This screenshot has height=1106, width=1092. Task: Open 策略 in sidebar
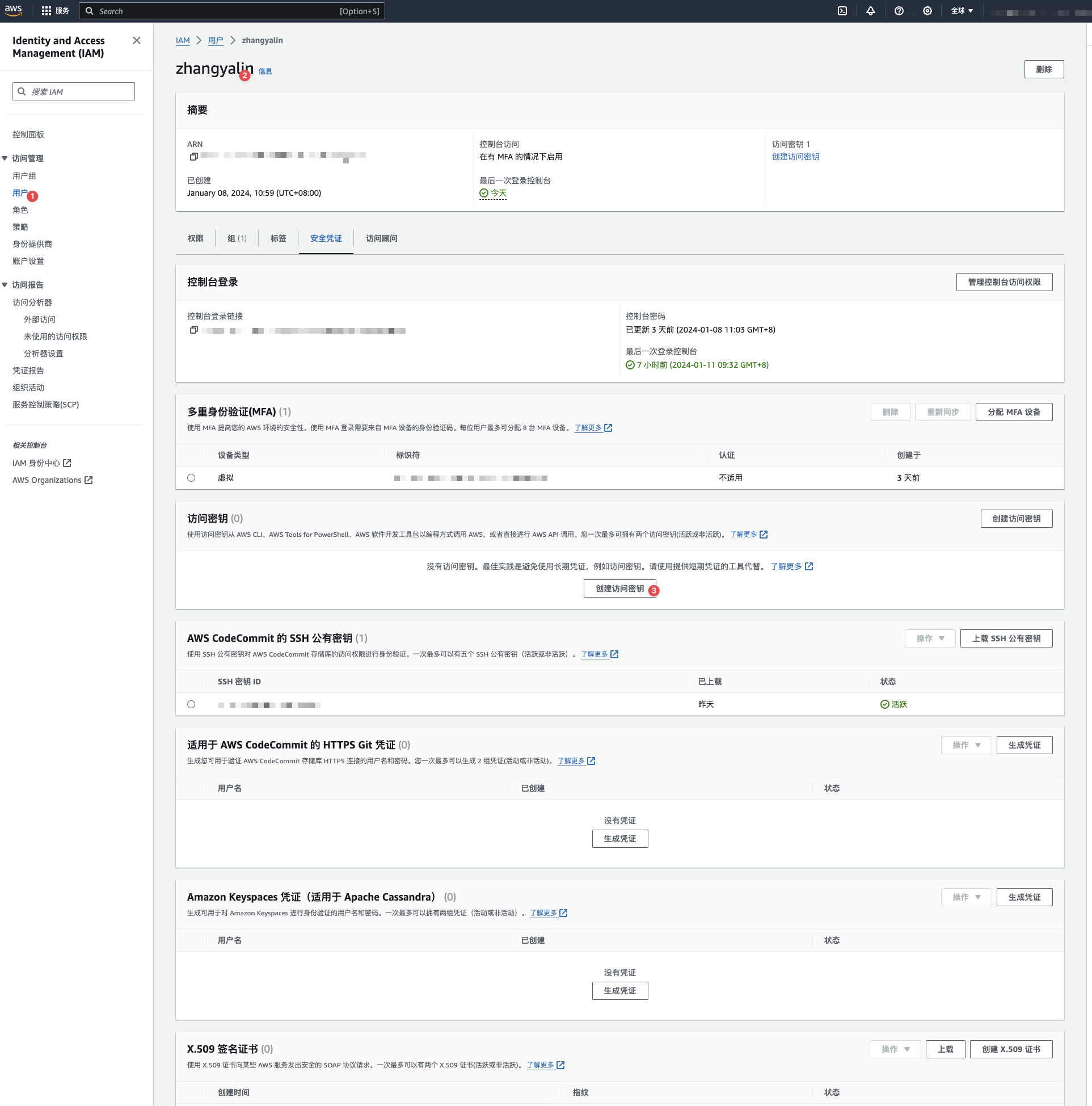tap(20, 226)
